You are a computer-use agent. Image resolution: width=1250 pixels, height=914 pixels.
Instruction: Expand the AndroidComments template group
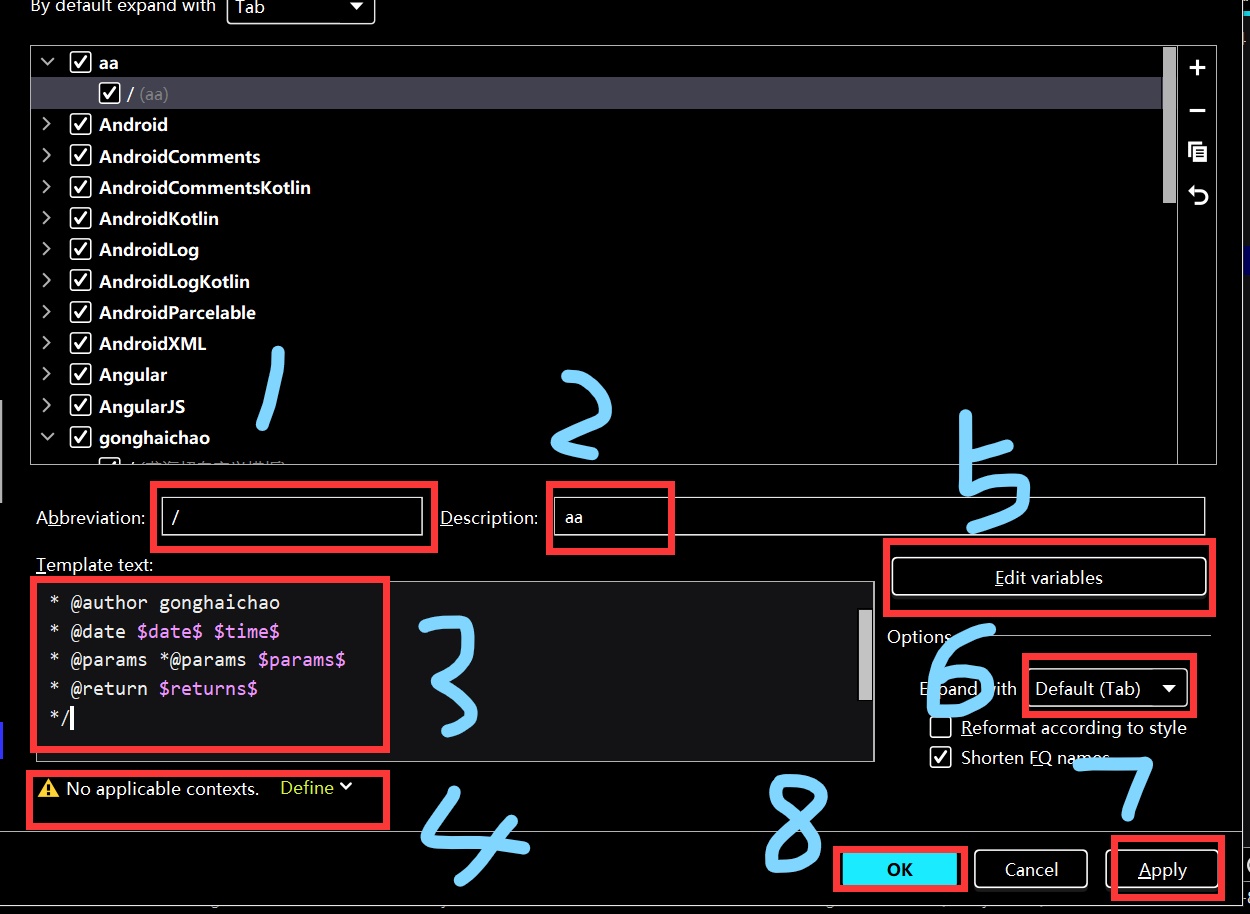[46, 156]
